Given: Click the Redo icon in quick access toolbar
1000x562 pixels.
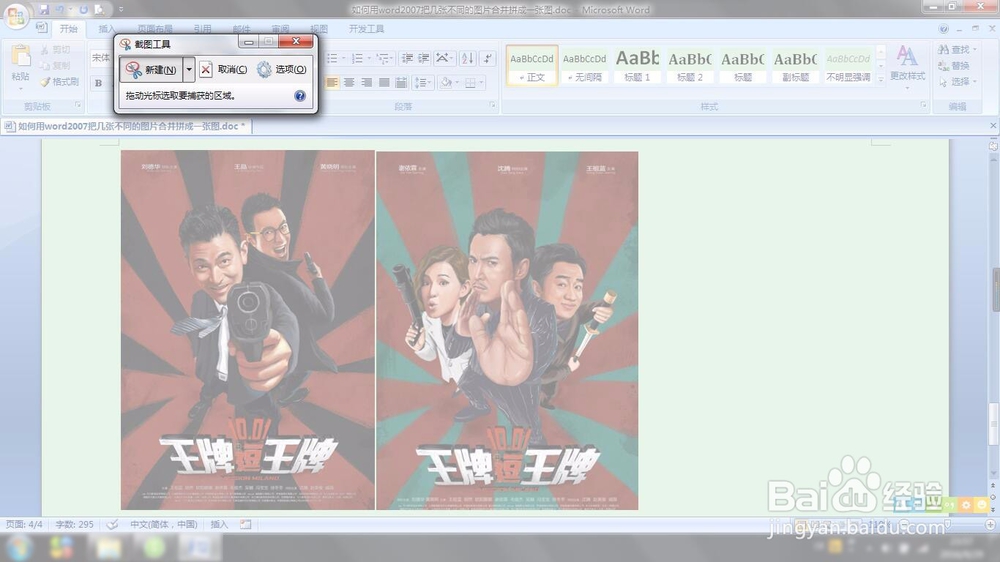Looking at the screenshot, I should pyautogui.click(x=83, y=10).
